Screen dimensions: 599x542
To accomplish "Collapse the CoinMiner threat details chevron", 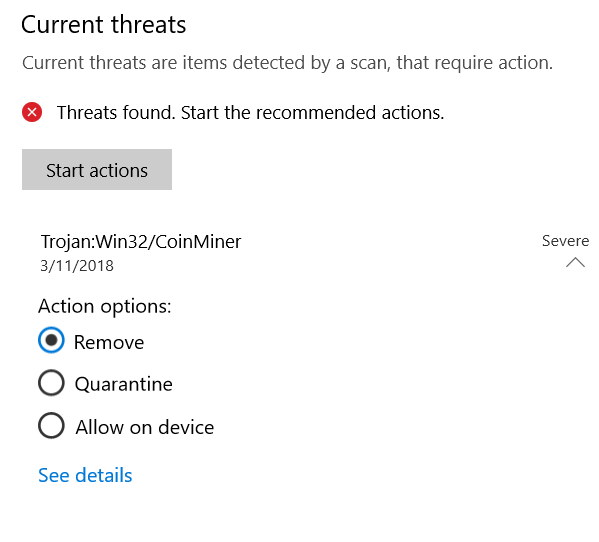I will click(575, 262).
